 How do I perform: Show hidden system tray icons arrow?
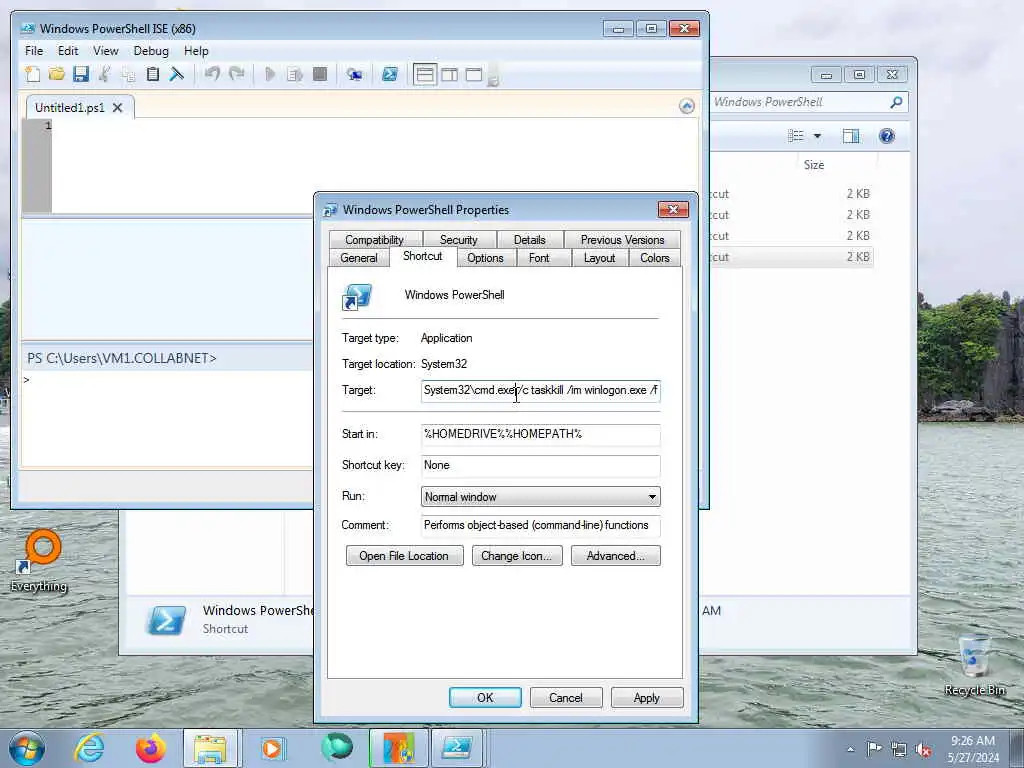[x=850, y=750]
